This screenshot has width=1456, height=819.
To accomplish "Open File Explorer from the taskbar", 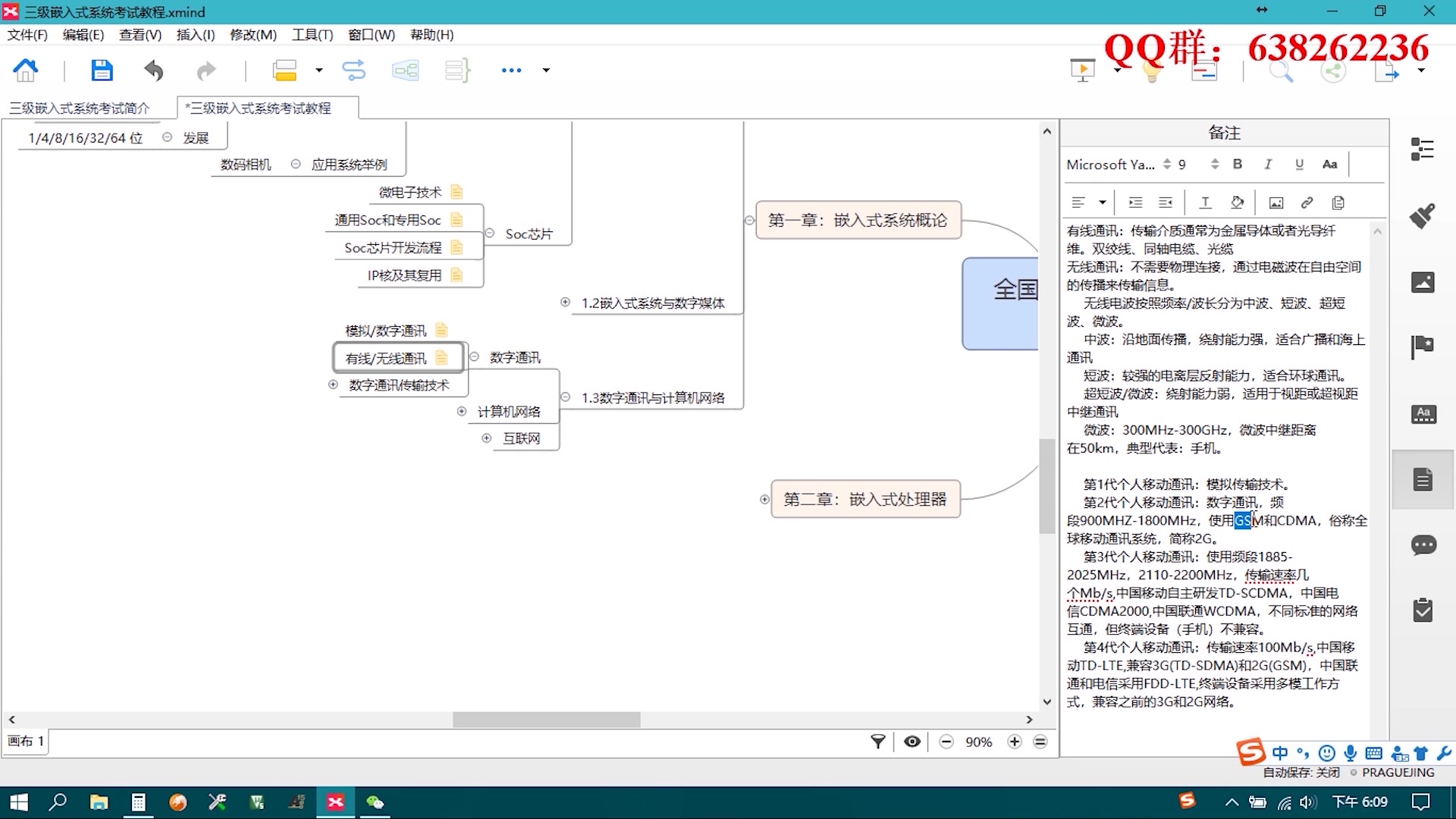I will (x=99, y=802).
